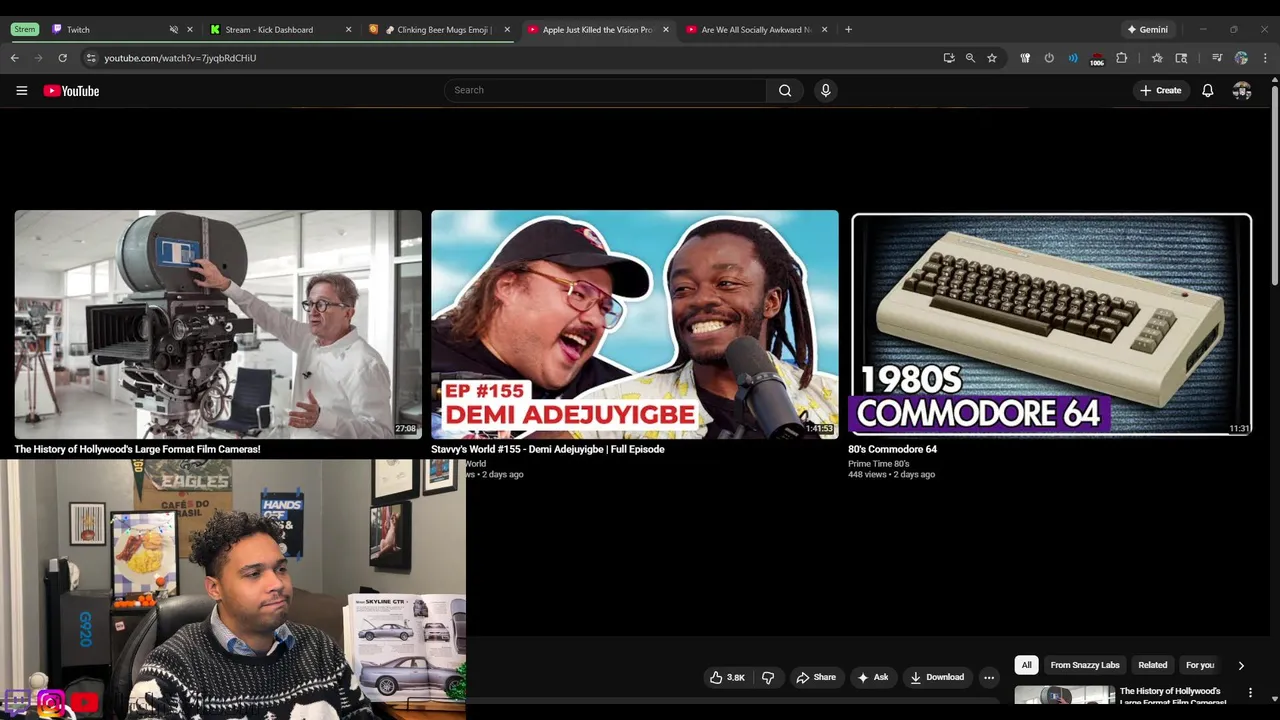This screenshot has width=1280, height=720.
Task: Close the Are We All Socially Awkward tab
Action: pos(824,29)
